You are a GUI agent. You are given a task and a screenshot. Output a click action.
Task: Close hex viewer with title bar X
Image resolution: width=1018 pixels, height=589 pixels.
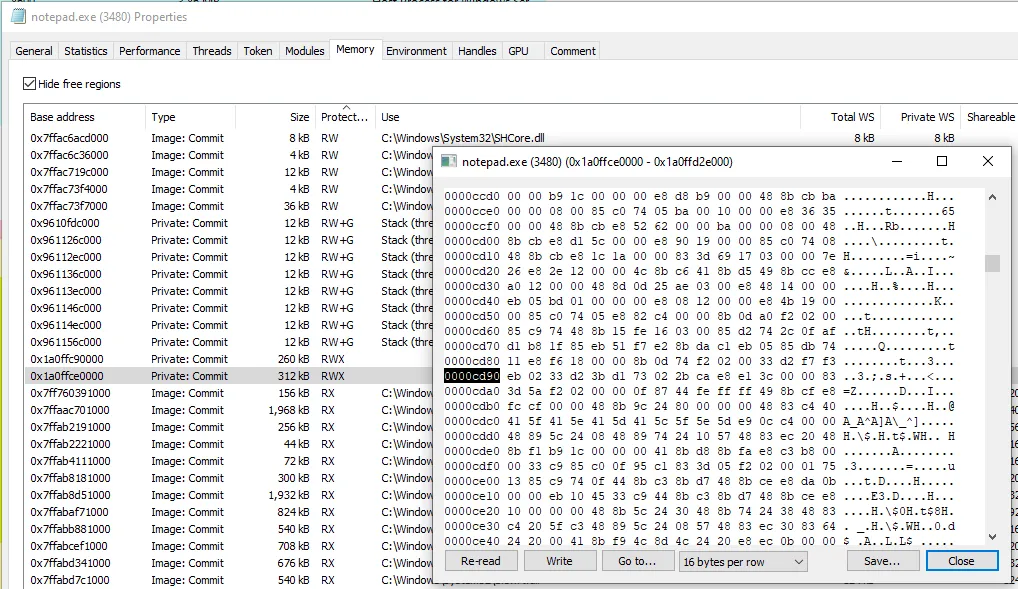(987, 161)
